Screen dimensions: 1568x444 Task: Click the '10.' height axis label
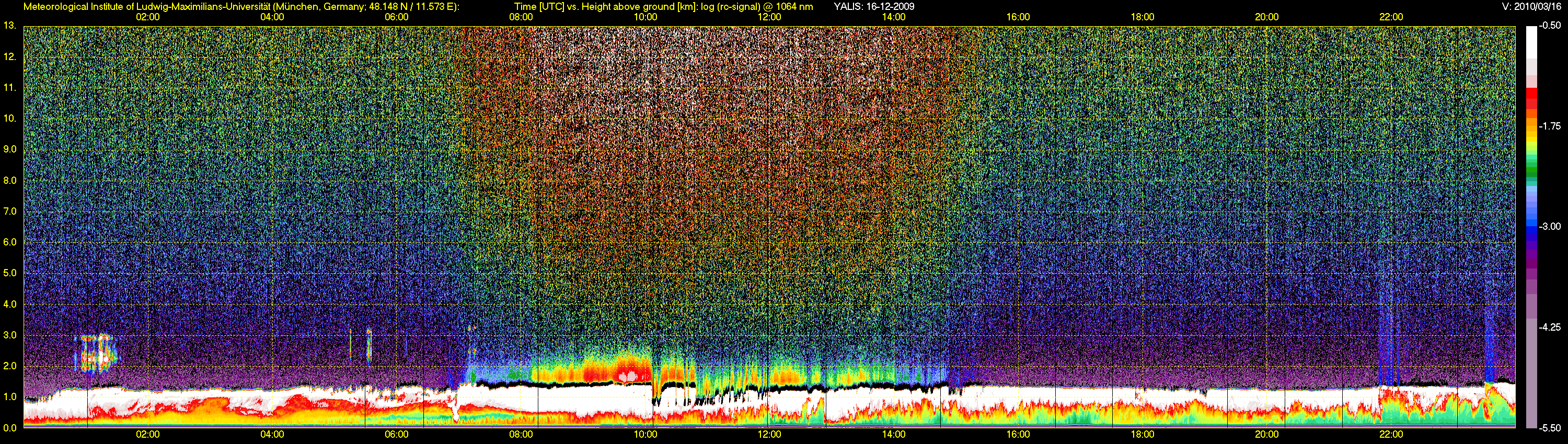coord(10,118)
